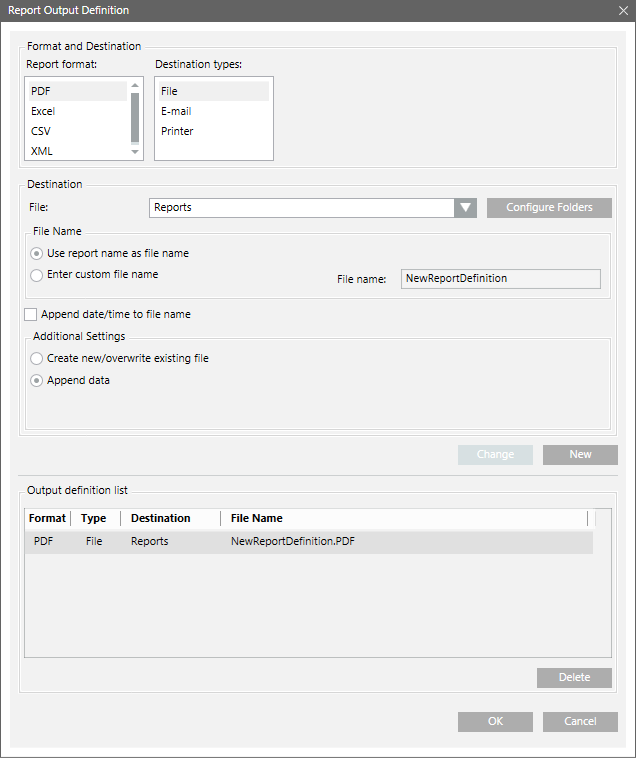Select the NewReportDefinition.PDF list row
The width and height of the screenshot is (636, 758).
coord(308,541)
